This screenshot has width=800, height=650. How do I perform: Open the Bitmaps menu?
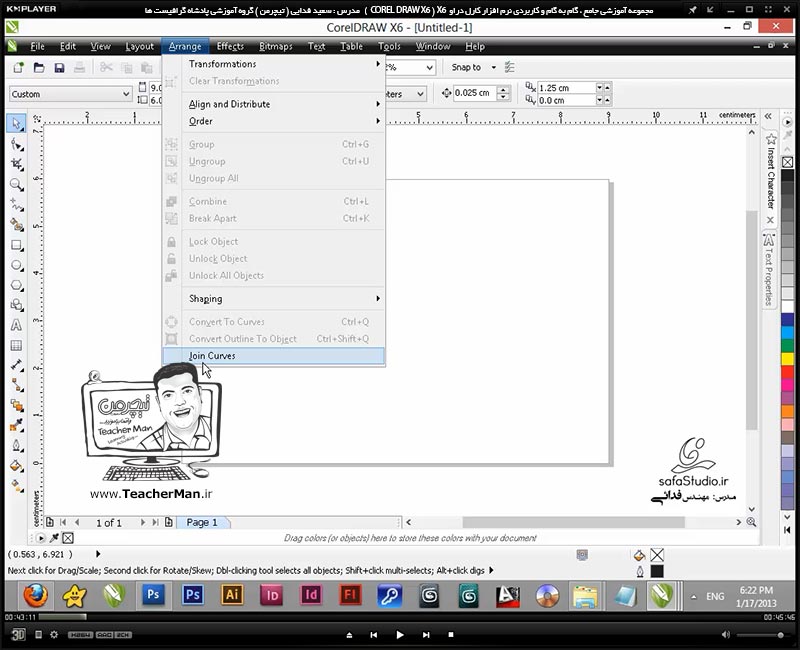point(276,46)
